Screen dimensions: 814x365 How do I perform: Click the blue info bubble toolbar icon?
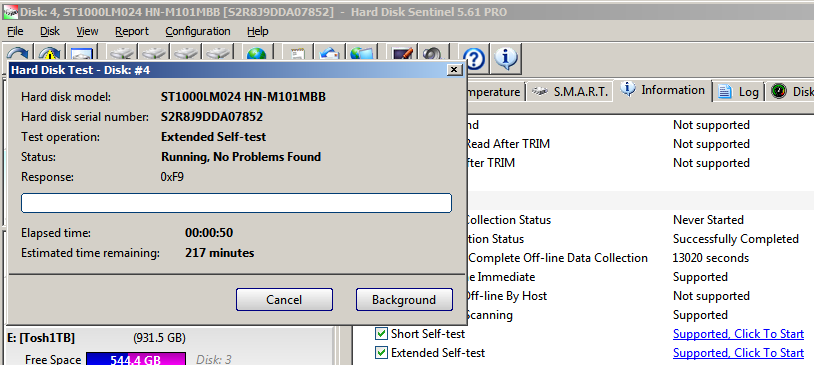tap(506, 59)
